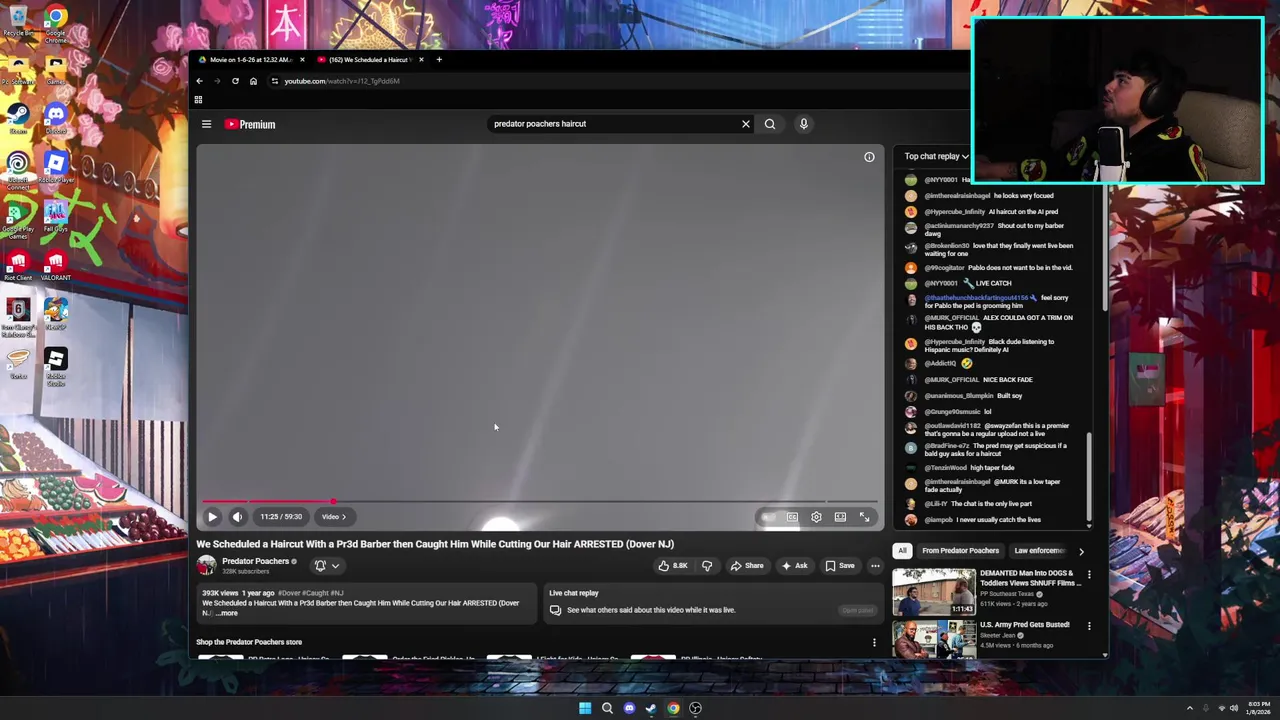Open options for 'DEMANTED Man Into DOGS' video
This screenshot has height=720, width=1280.
pos(1089,576)
